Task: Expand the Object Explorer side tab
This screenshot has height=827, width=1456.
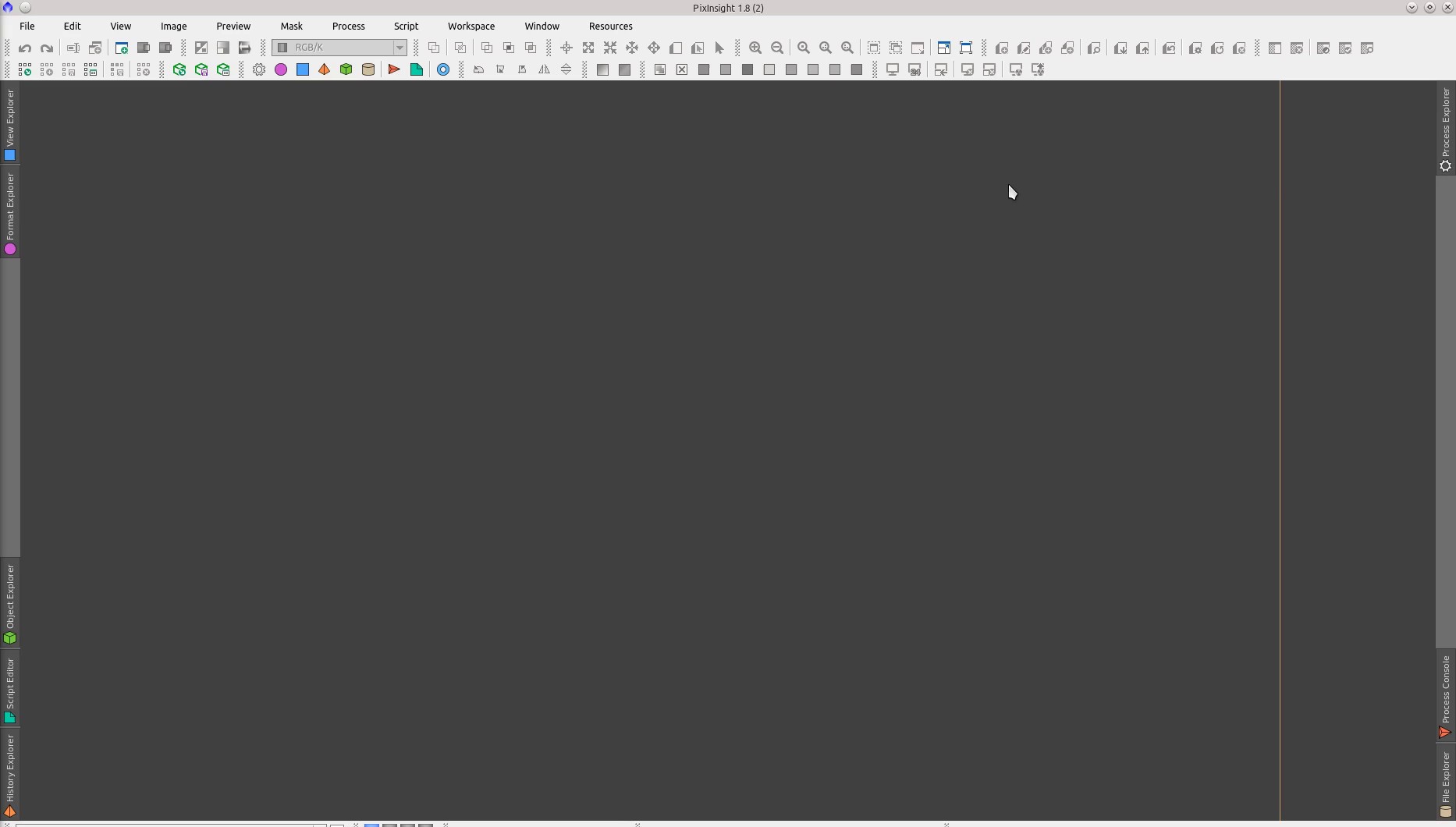Action: point(10,604)
